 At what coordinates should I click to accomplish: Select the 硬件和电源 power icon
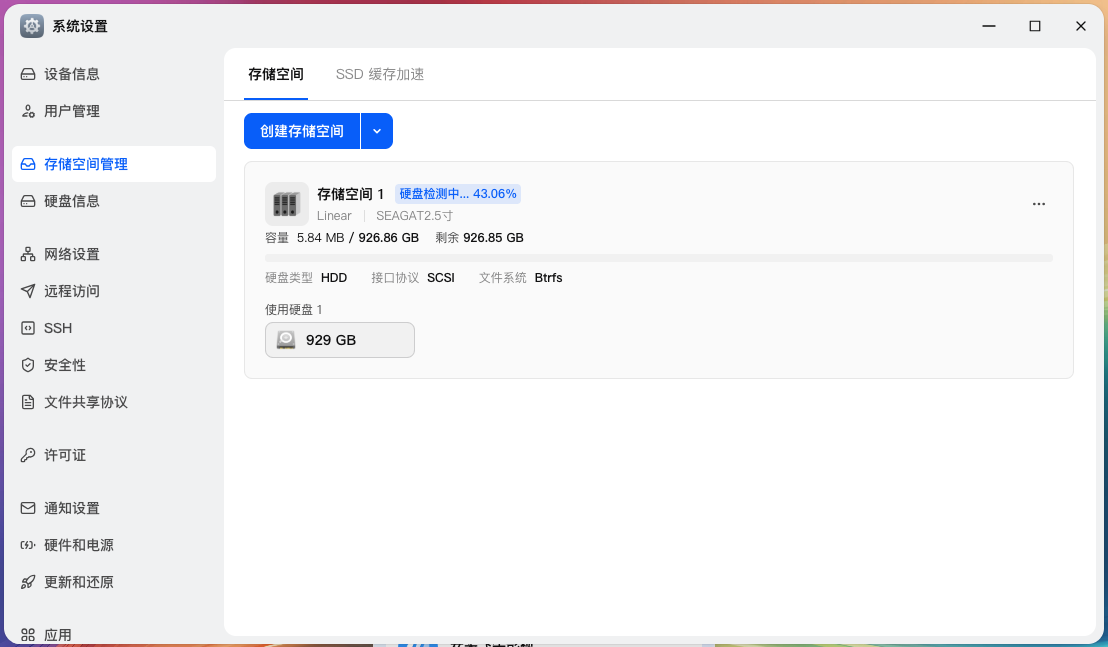27,545
